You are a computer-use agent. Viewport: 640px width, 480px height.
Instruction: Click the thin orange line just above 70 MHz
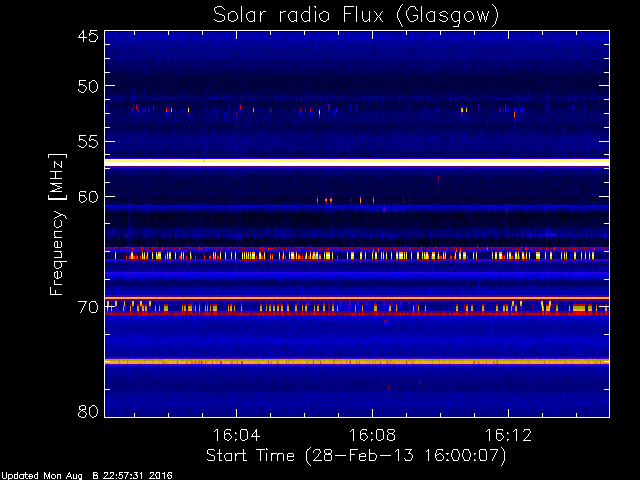pos(357,298)
